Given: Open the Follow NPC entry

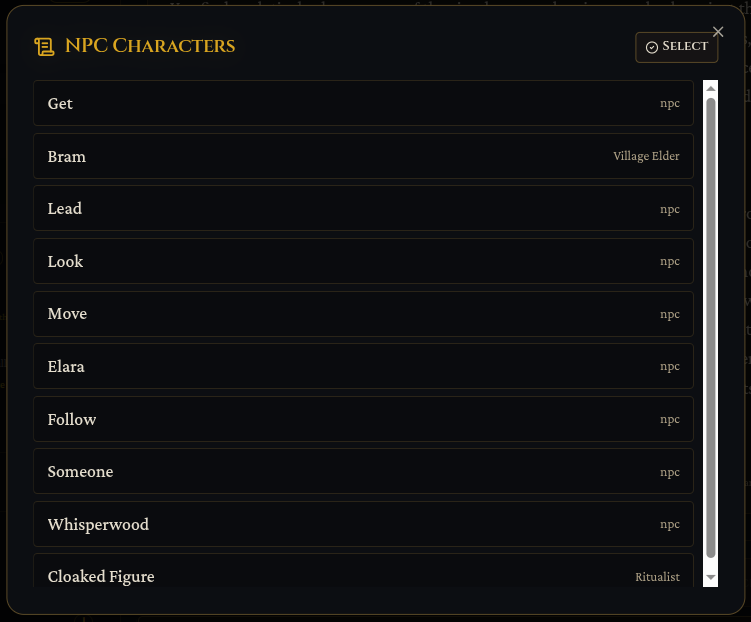Looking at the screenshot, I should [x=363, y=420].
